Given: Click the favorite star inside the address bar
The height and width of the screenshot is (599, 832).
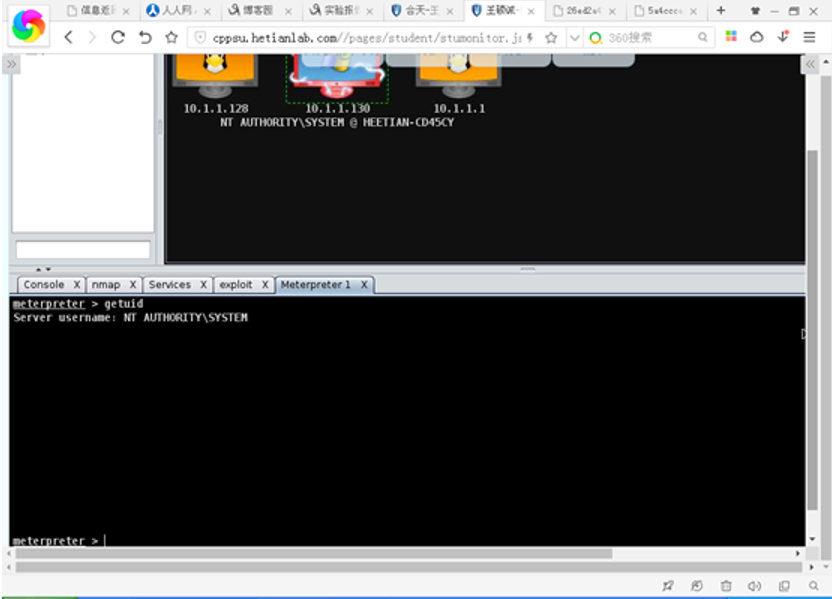Looking at the screenshot, I should [x=551, y=38].
